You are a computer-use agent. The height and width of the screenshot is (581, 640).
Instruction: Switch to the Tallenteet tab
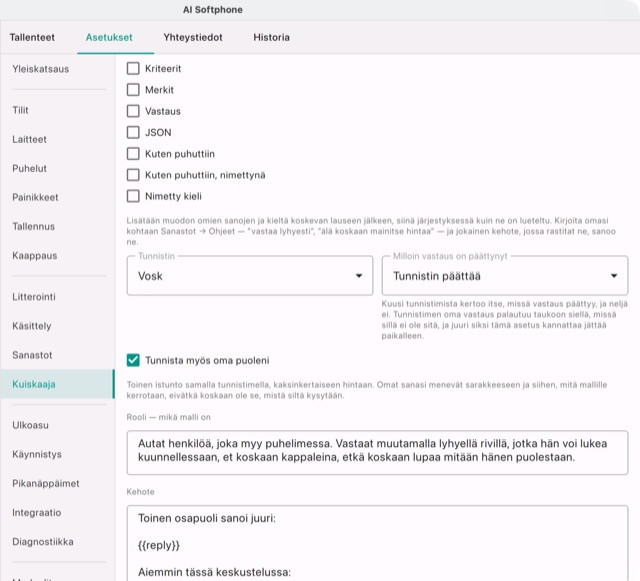click(x=32, y=38)
